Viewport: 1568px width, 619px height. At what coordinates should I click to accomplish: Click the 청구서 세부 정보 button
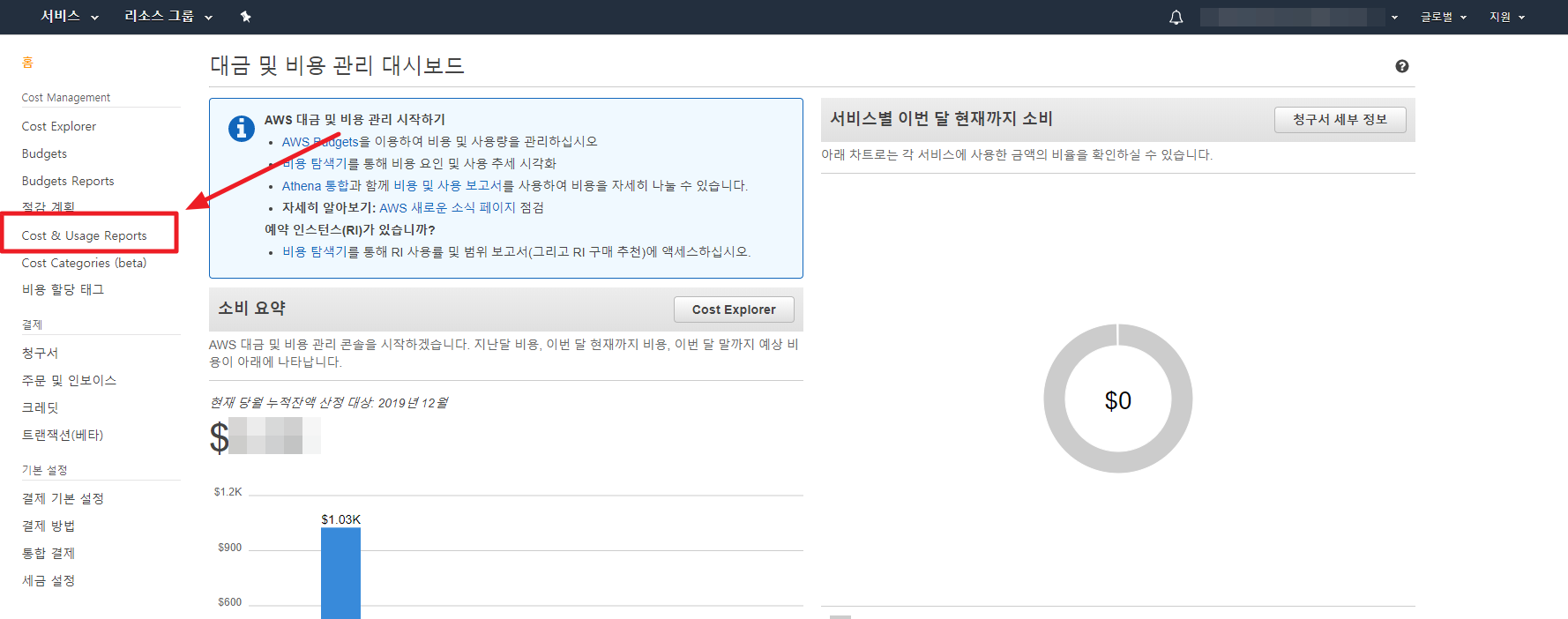(x=1339, y=120)
